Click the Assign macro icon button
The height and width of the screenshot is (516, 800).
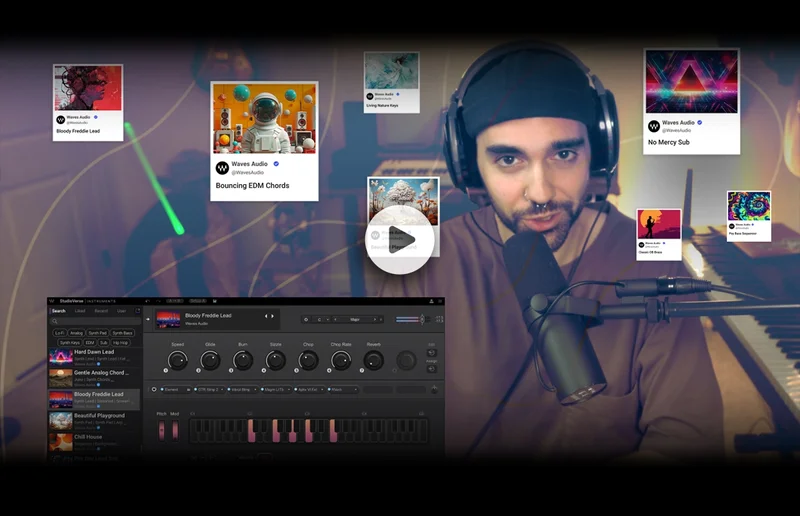click(432, 369)
